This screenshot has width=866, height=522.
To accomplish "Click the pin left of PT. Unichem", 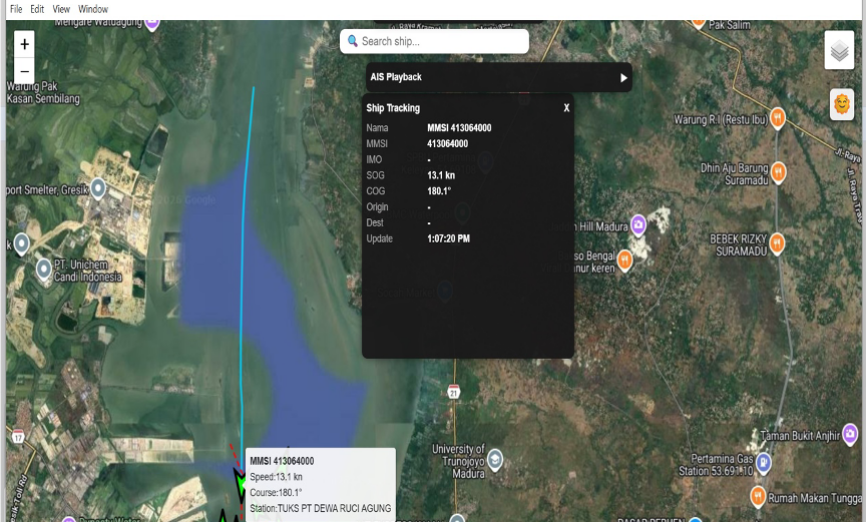I will click(21, 244).
